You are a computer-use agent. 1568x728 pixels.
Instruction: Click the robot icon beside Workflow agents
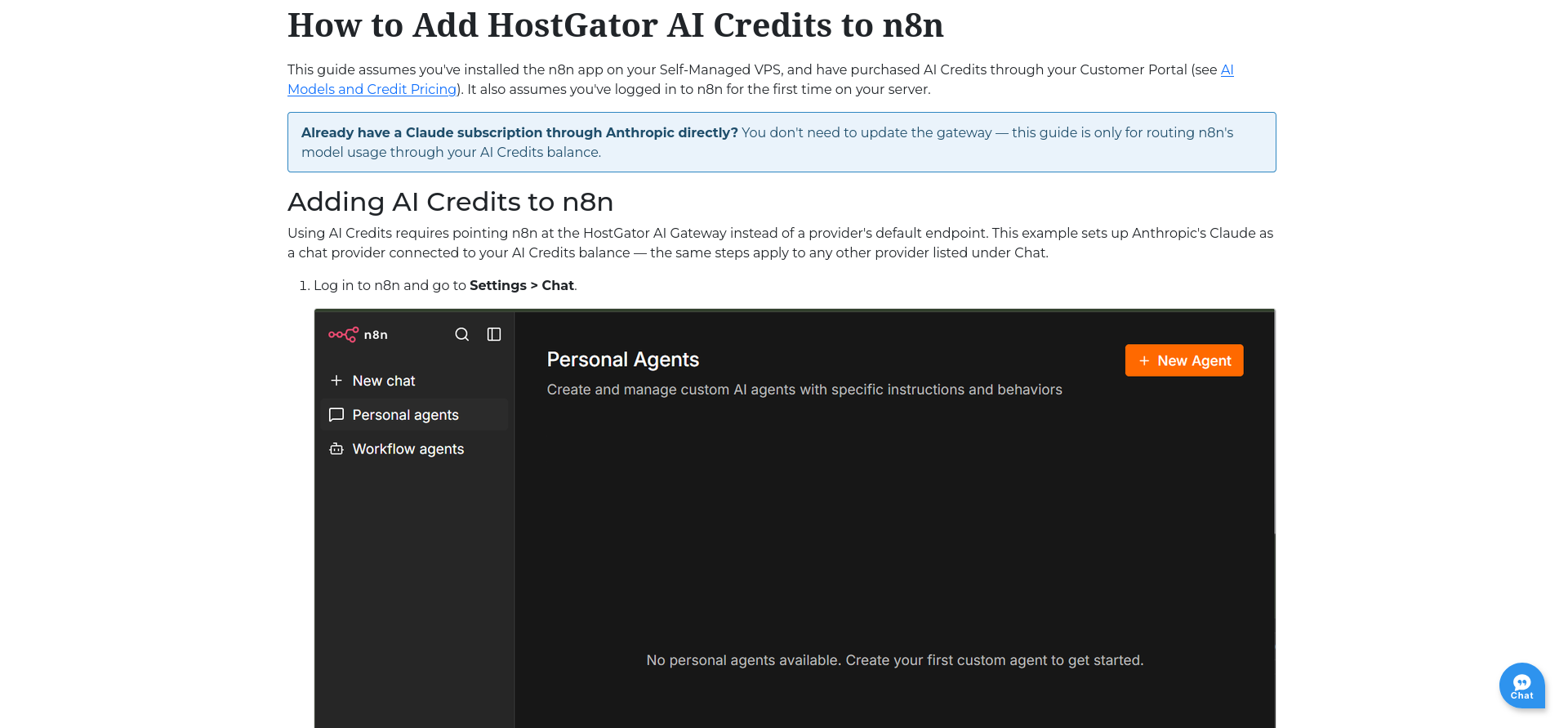(x=336, y=449)
